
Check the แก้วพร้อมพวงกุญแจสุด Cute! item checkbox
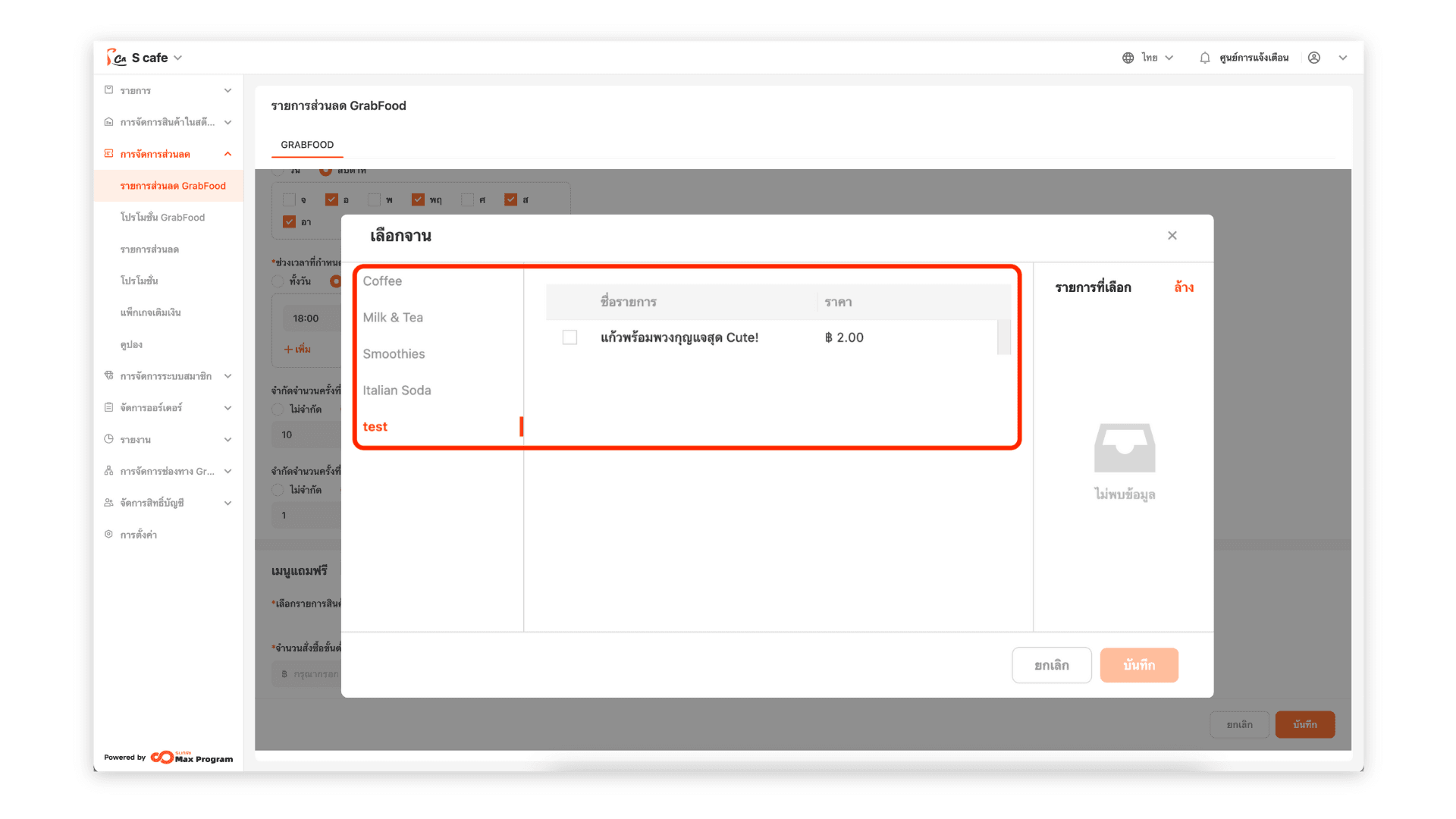click(x=570, y=337)
